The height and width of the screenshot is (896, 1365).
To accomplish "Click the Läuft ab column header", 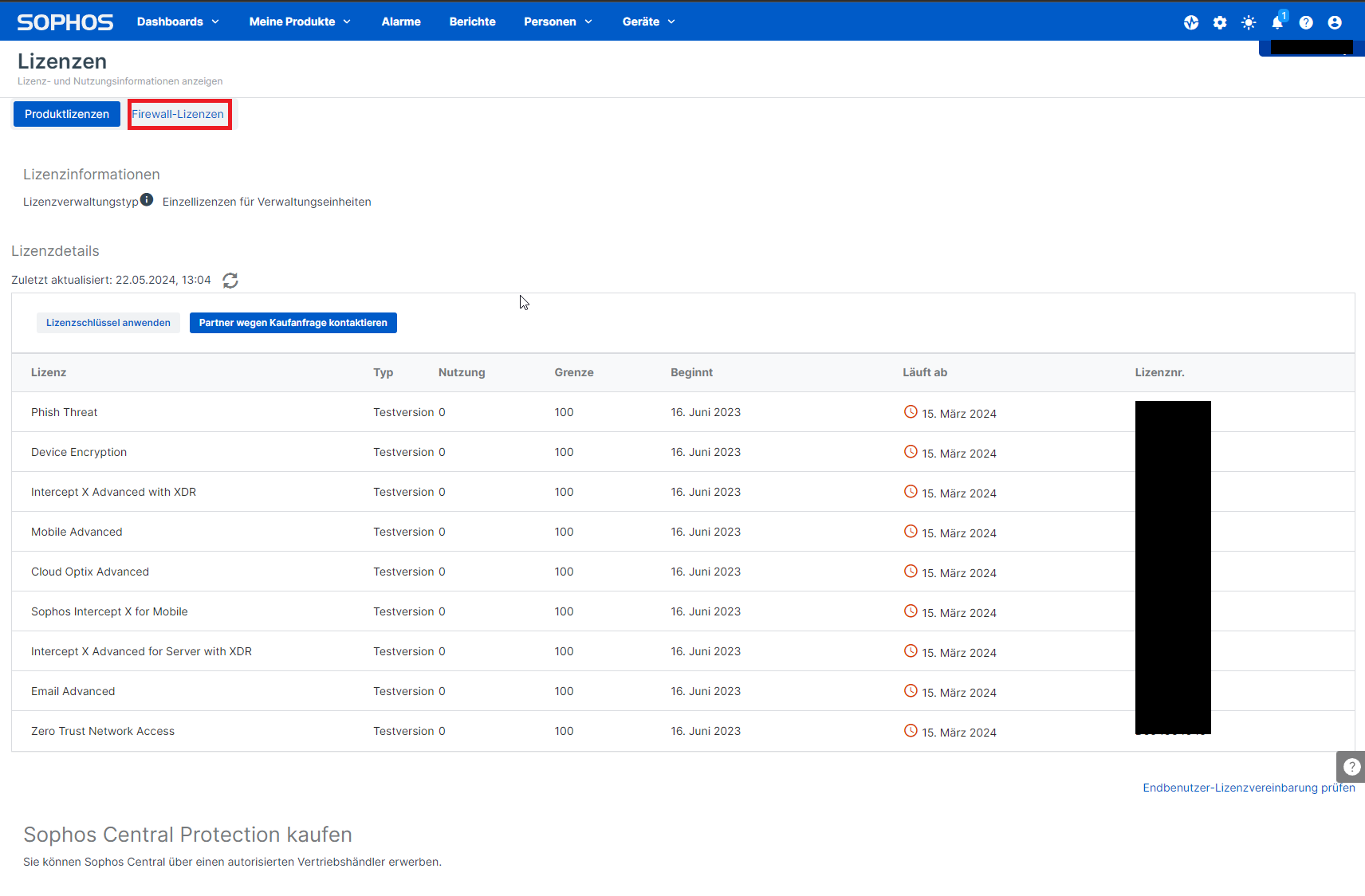I will 925,372.
